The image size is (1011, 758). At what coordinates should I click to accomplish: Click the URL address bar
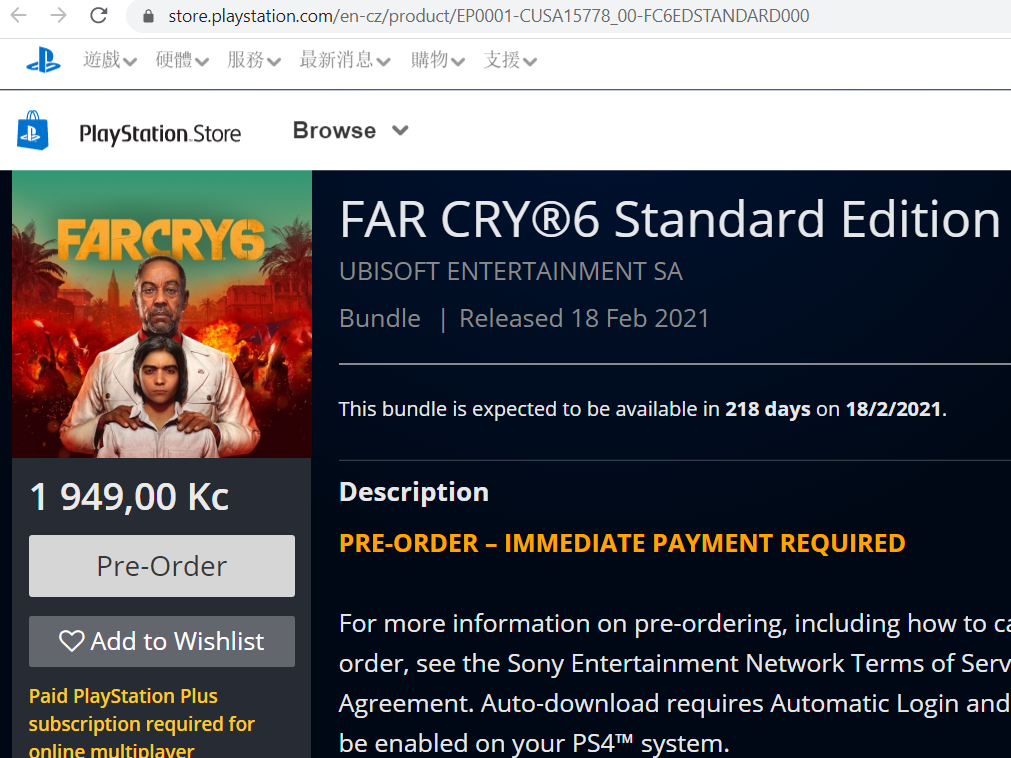click(567, 15)
